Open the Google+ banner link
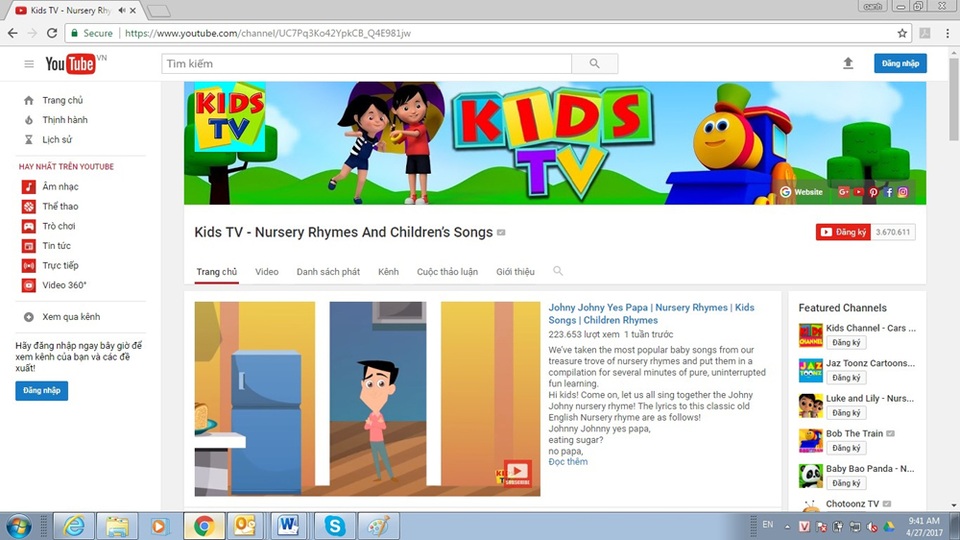The width and height of the screenshot is (960, 540). point(844,192)
